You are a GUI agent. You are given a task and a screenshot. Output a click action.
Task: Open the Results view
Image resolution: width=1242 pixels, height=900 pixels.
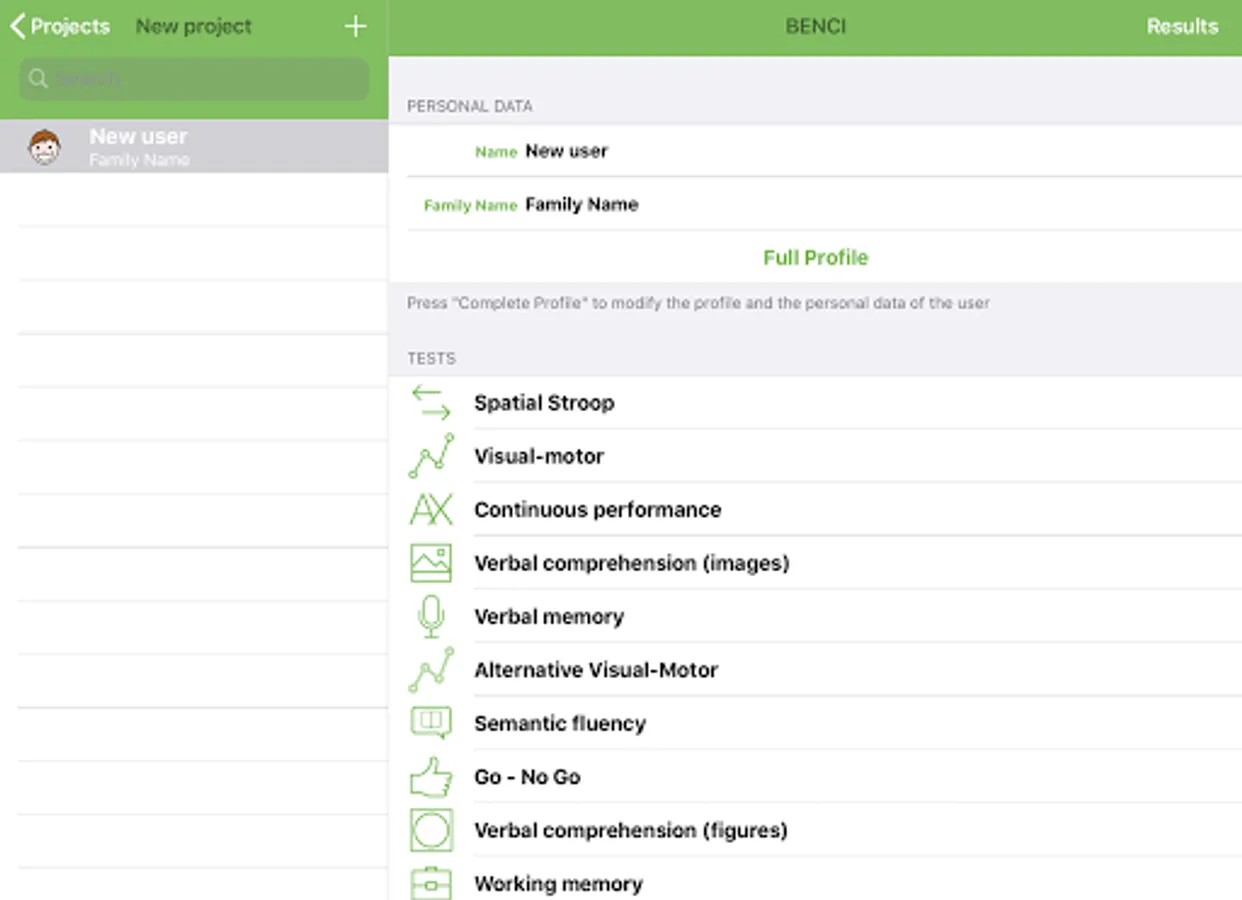pos(1182,27)
